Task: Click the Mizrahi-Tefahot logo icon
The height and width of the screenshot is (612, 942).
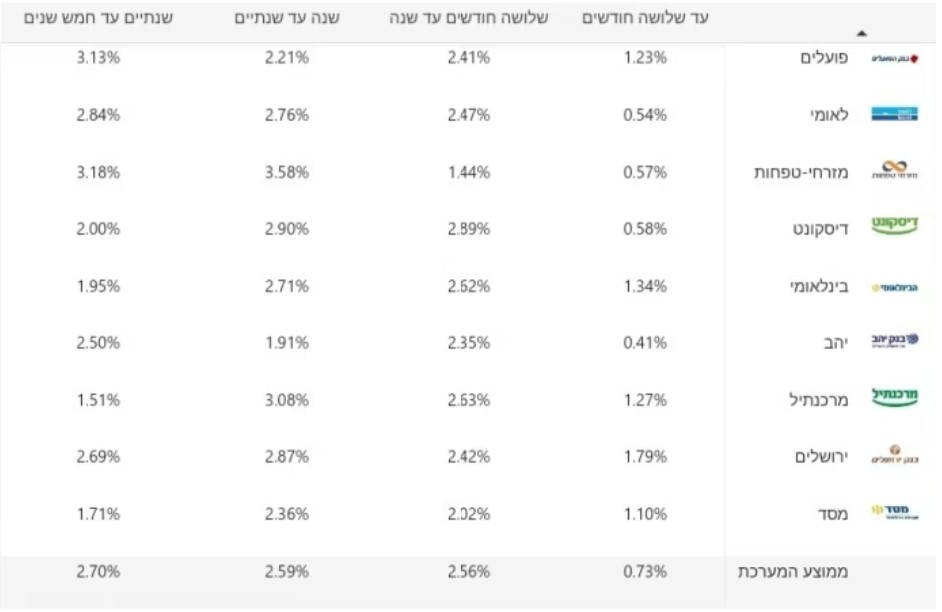Action: tap(894, 171)
